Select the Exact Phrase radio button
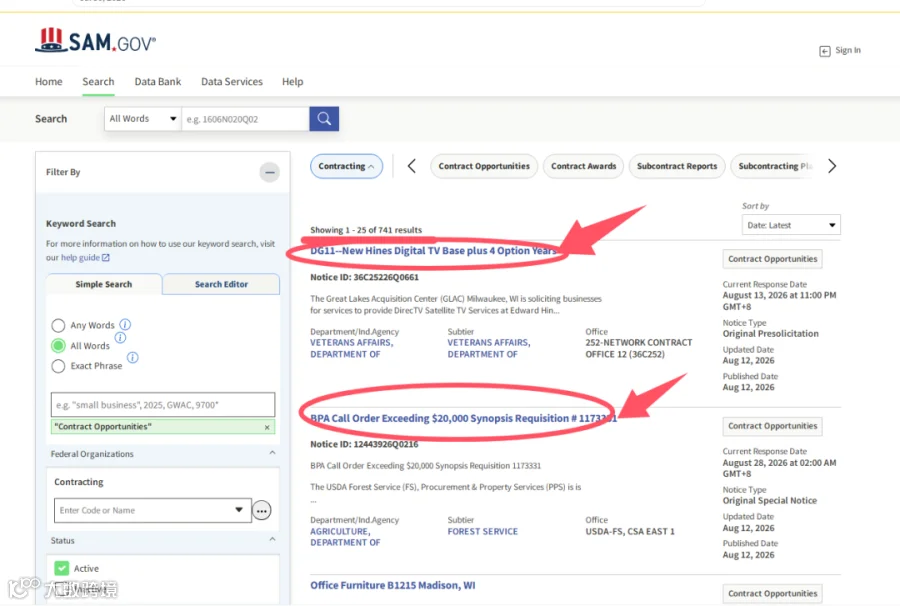 click(58, 366)
